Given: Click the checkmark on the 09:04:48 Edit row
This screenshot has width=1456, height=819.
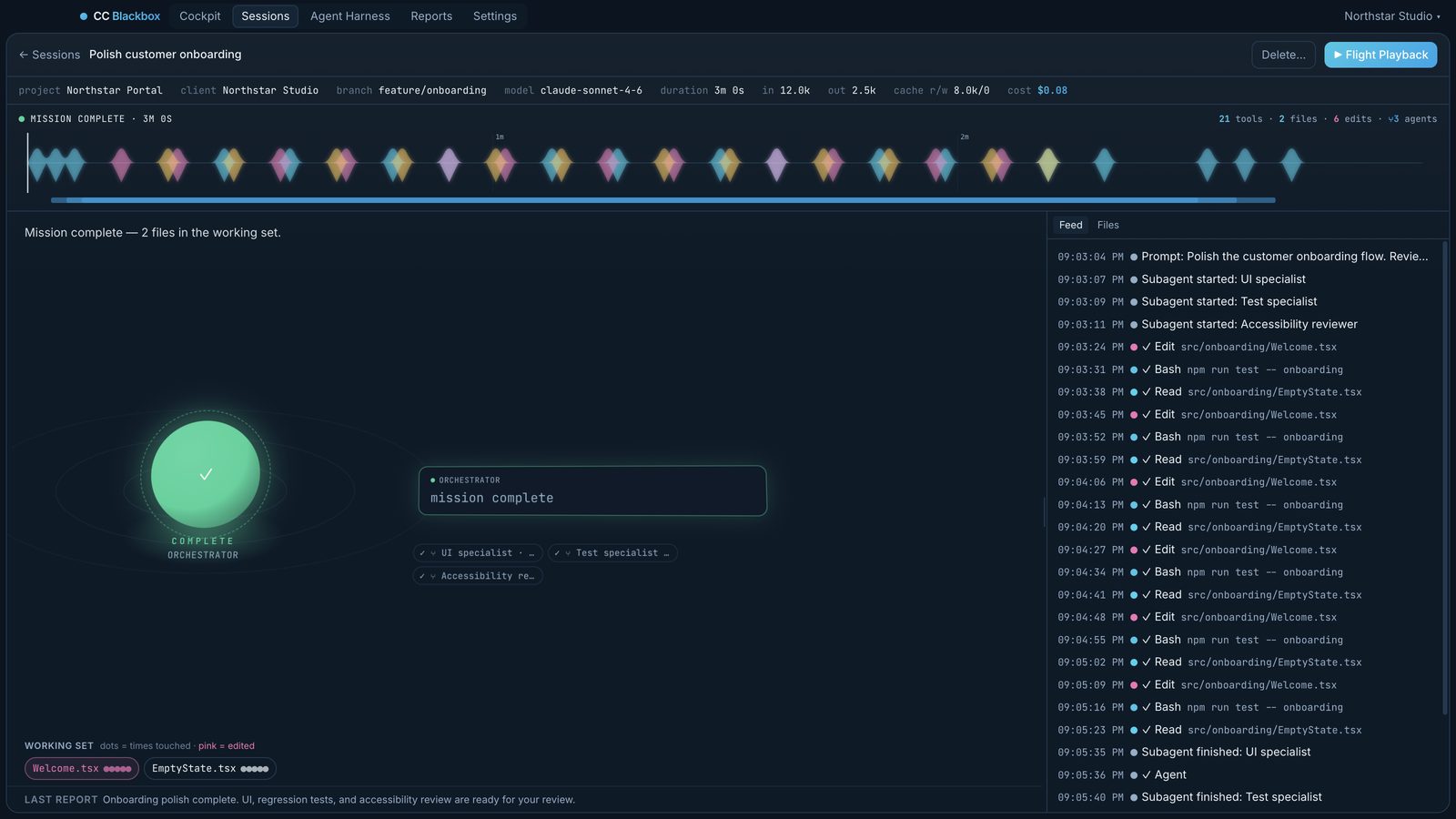Looking at the screenshot, I should (1147, 617).
